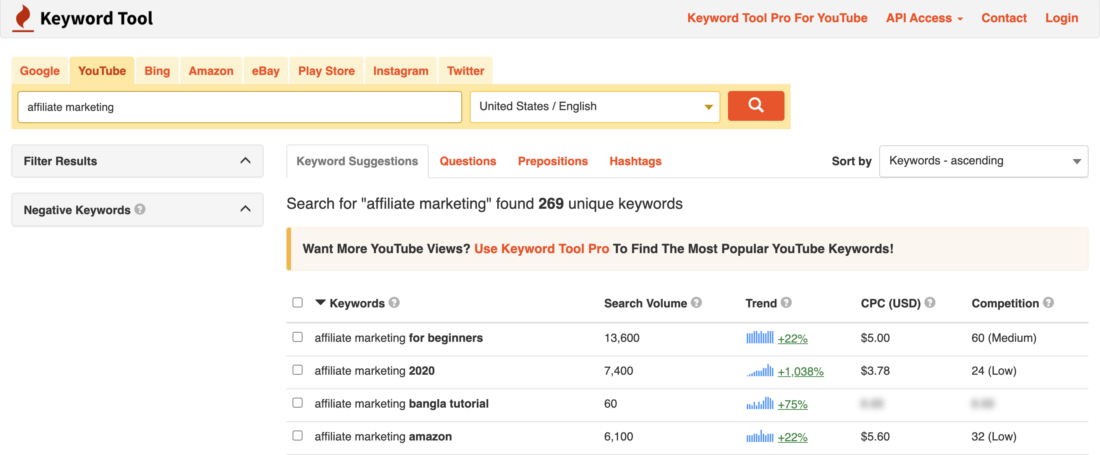Image resolution: width=1100 pixels, height=455 pixels.
Task: Open the Keyword Suggestions tab
Action: (358, 161)
